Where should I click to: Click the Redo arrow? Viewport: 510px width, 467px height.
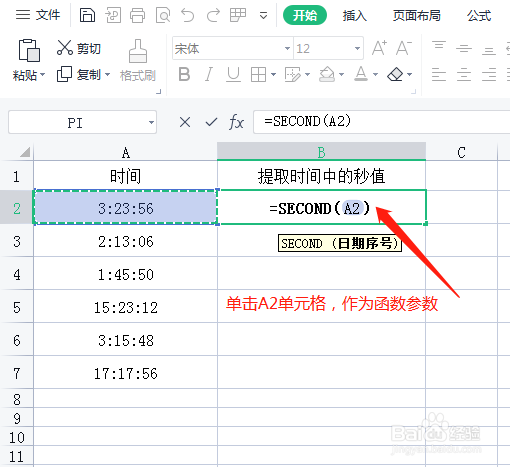pos(213,15)
